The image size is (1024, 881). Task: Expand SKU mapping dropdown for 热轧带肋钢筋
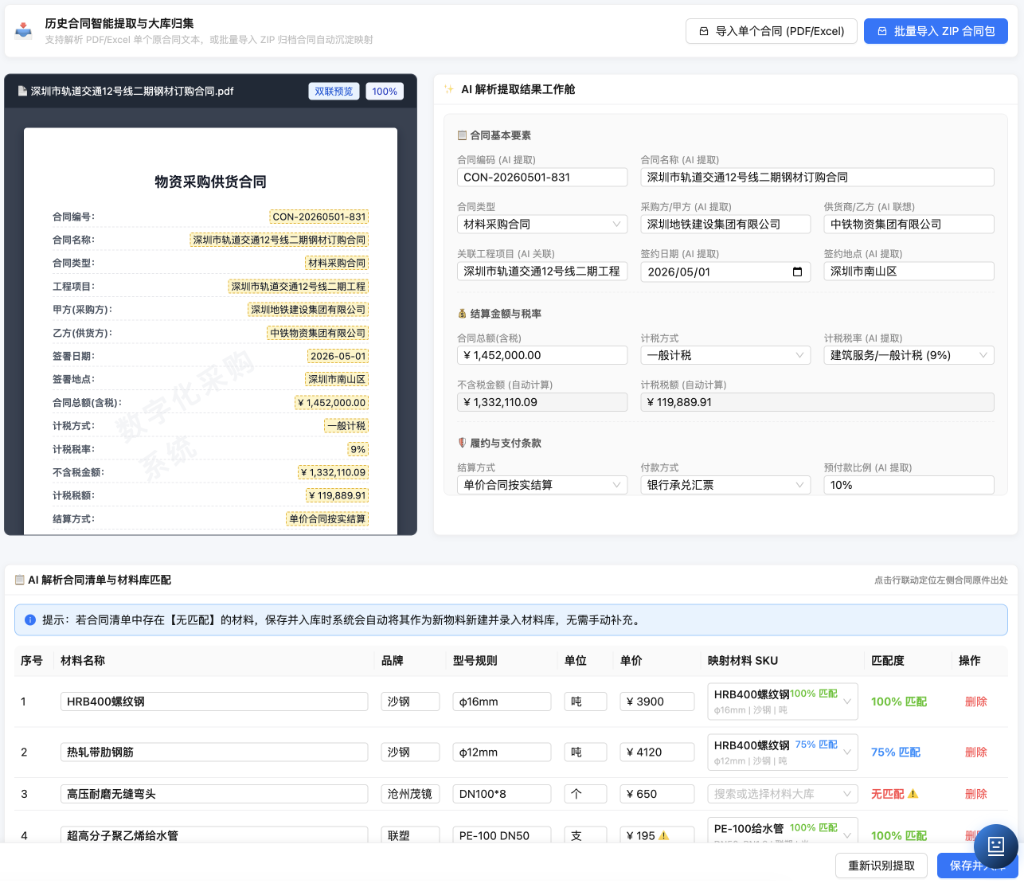click(782, 752)
